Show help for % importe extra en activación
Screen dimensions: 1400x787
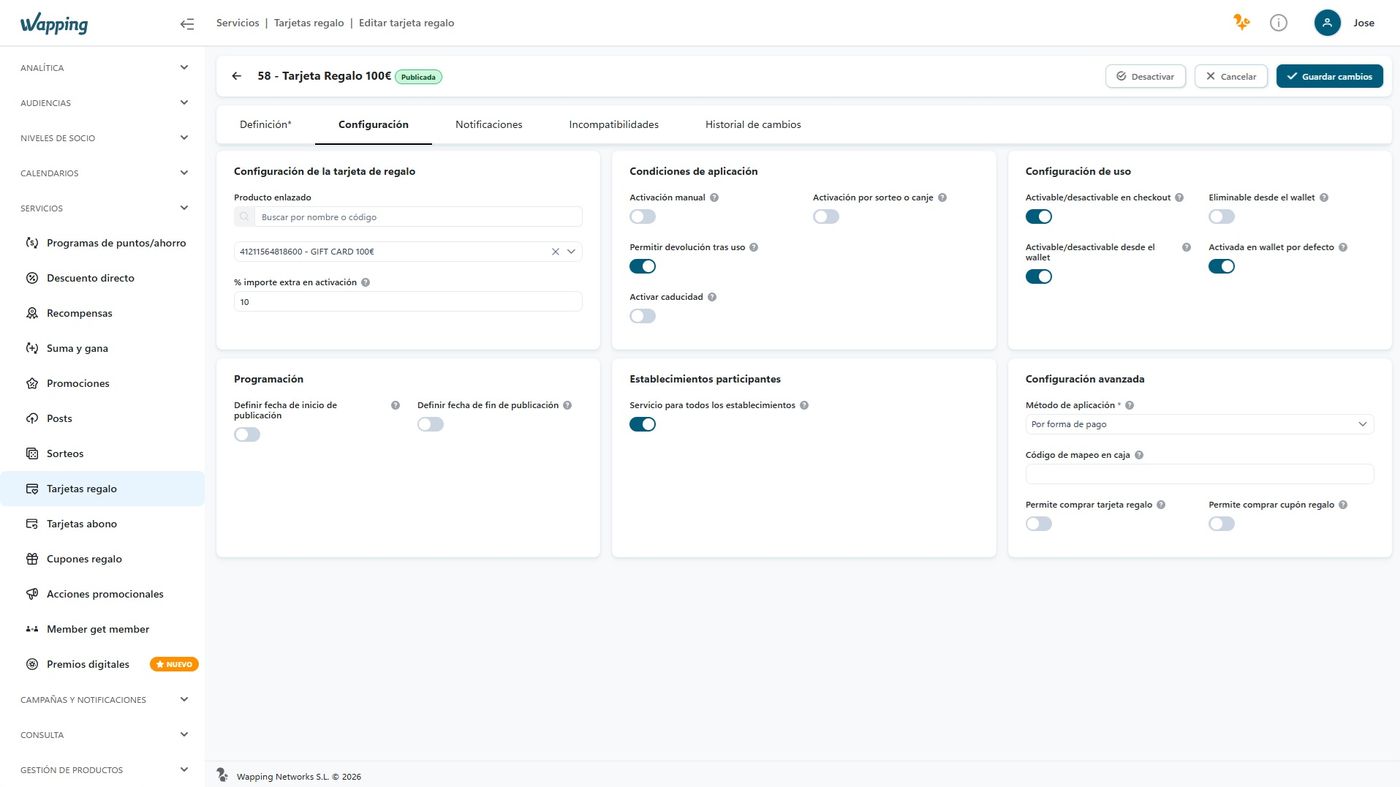click(x=365, y=283)
